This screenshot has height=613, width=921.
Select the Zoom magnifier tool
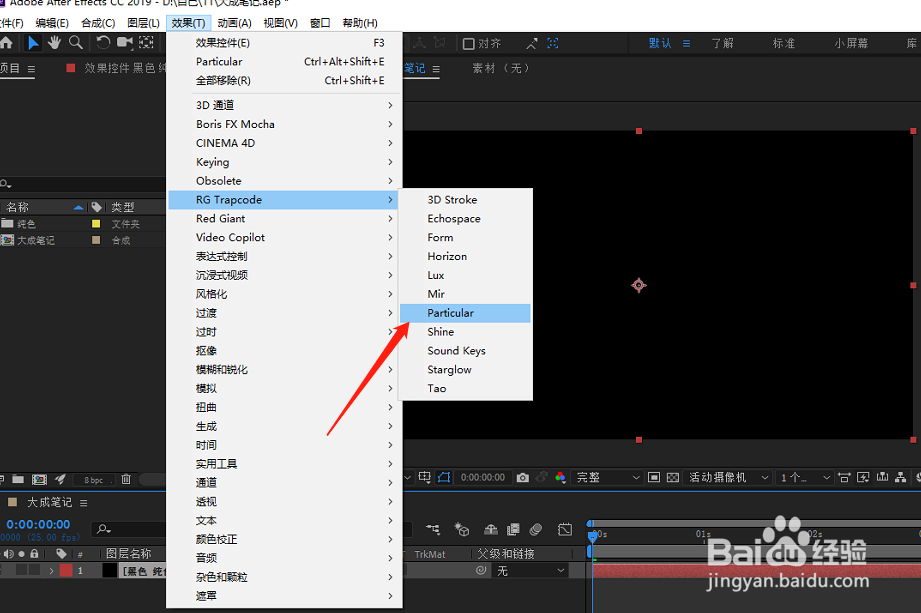tap(76, 43)
